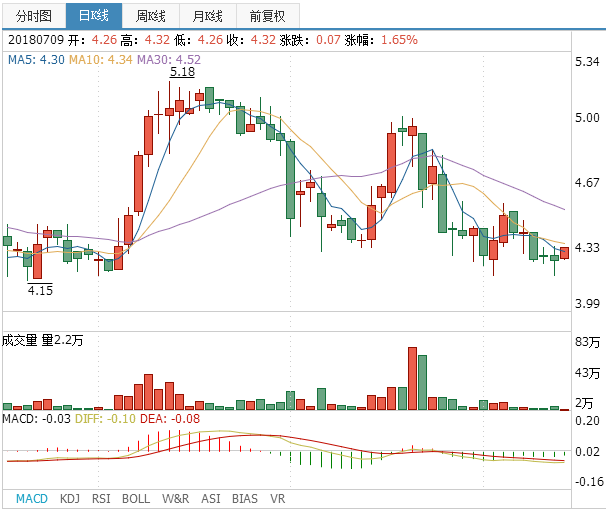Switch to 月K线 tab
Screen dimensions: 606x510
click(208, 16)
